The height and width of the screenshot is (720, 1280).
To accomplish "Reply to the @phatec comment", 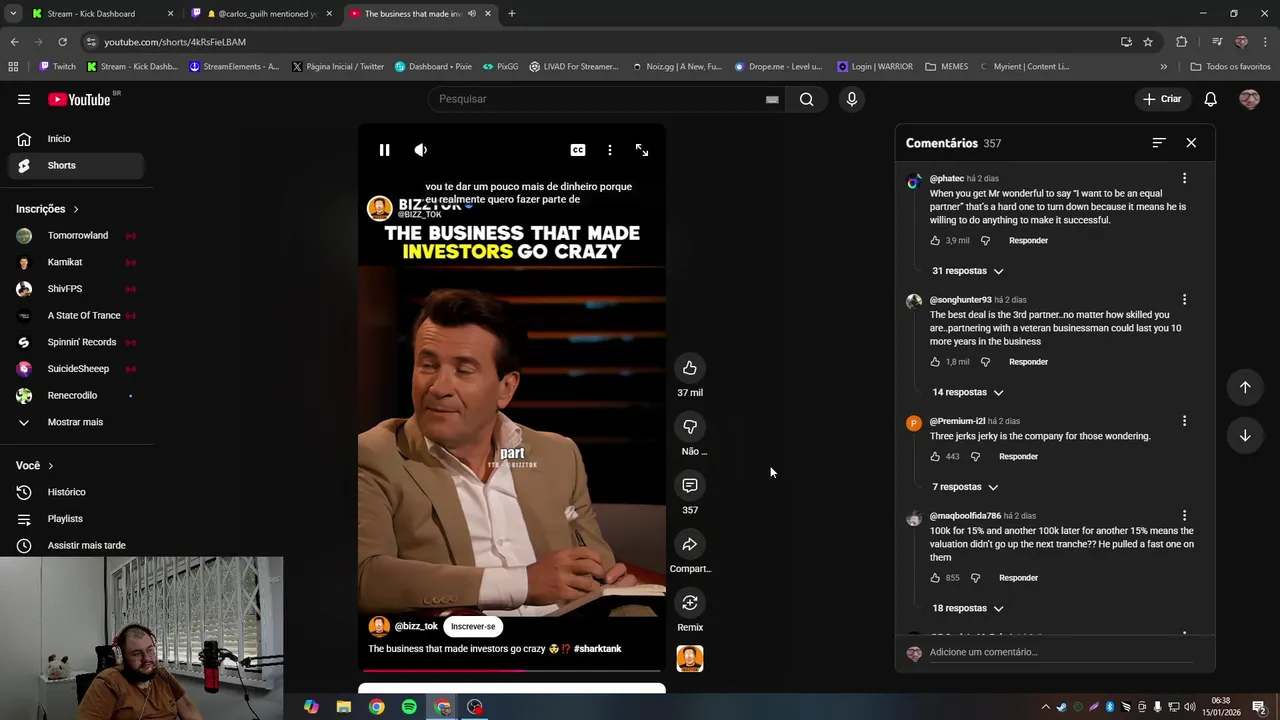I will [x=1028, y=241].
